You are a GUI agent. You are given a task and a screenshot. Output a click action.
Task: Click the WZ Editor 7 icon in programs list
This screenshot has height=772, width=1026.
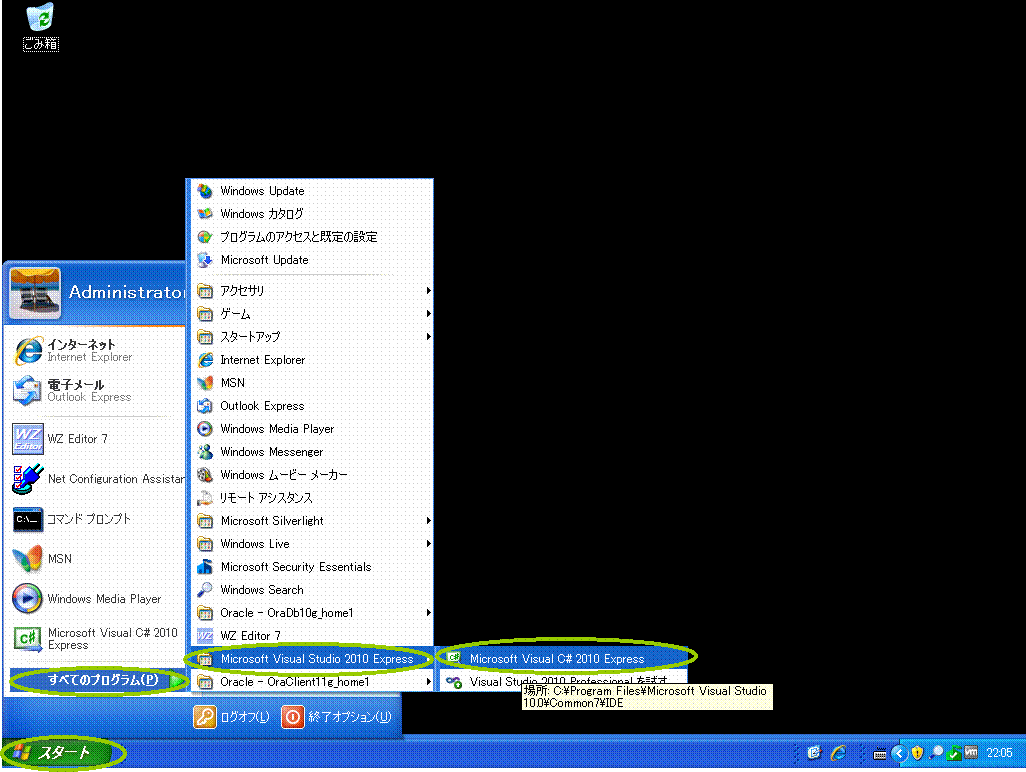tap(205, 635)
